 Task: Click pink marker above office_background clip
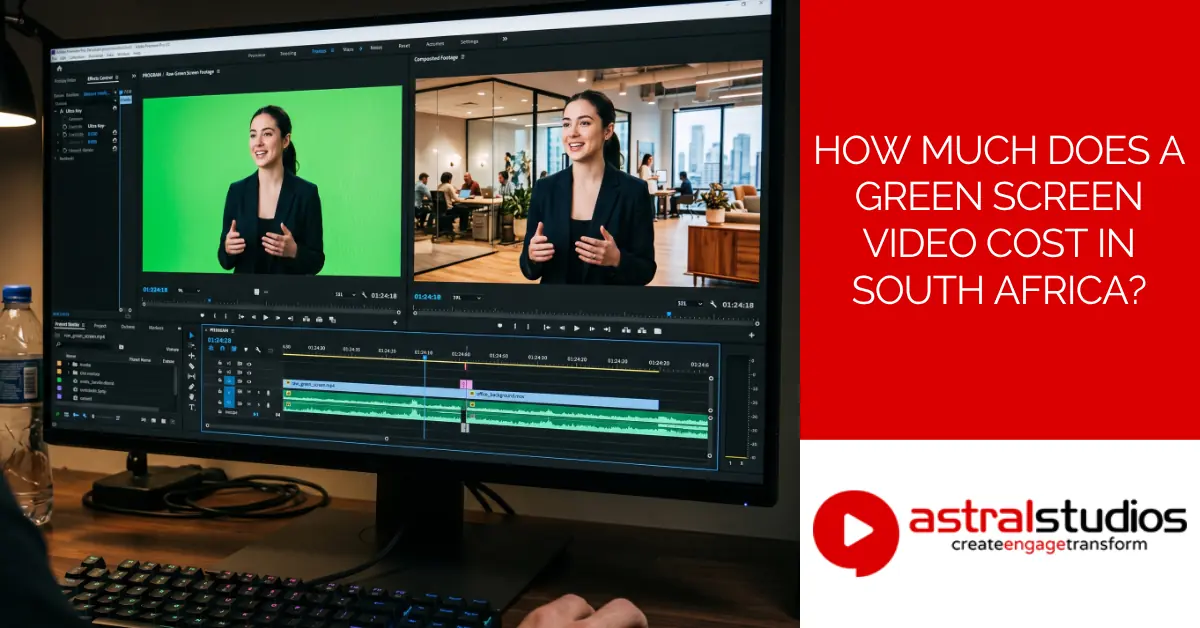tap(466, 384)
